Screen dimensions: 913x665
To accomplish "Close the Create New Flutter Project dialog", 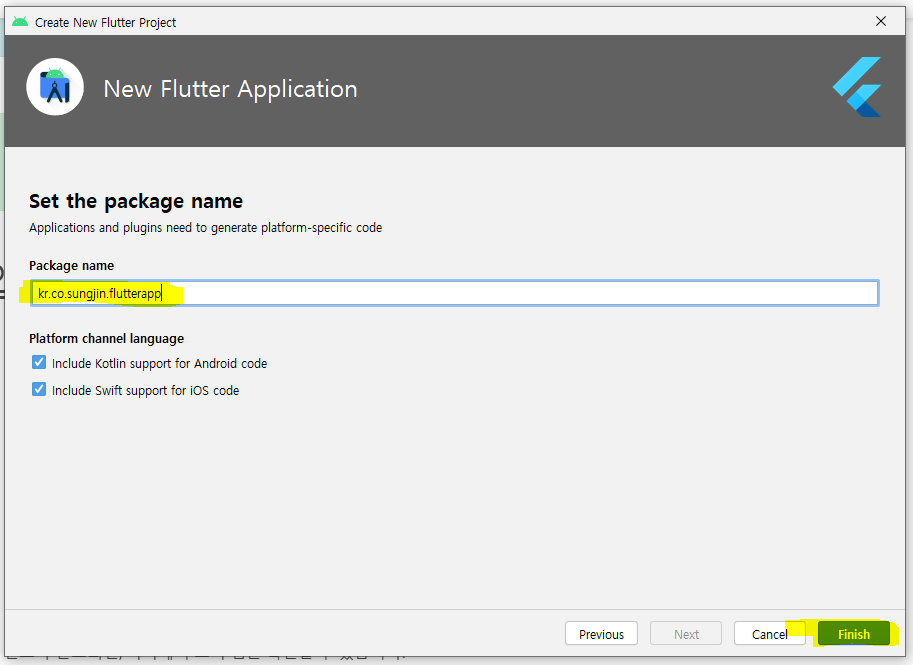I will click(x=881, y=22).
